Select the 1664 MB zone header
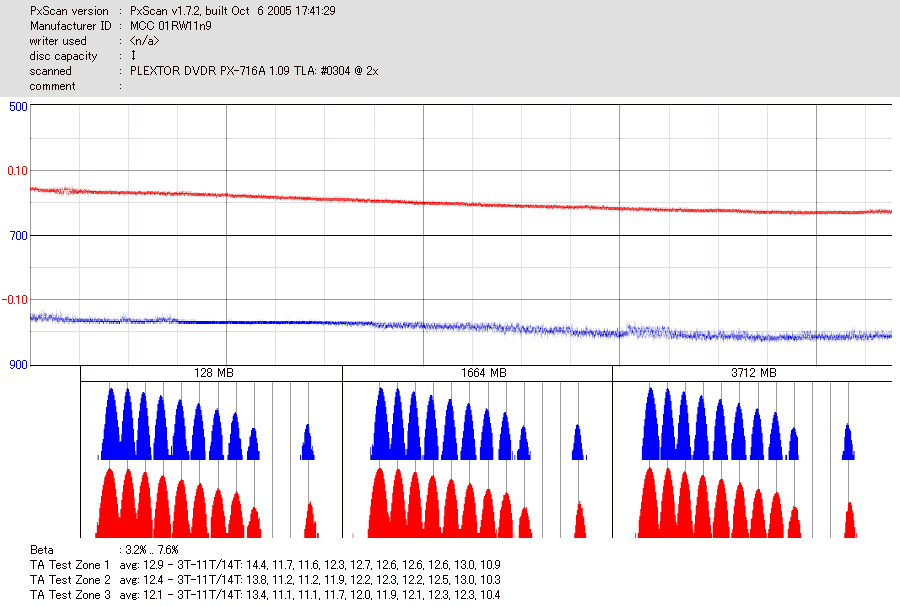This screenshot has height=607, width=900. click(478, 373)
